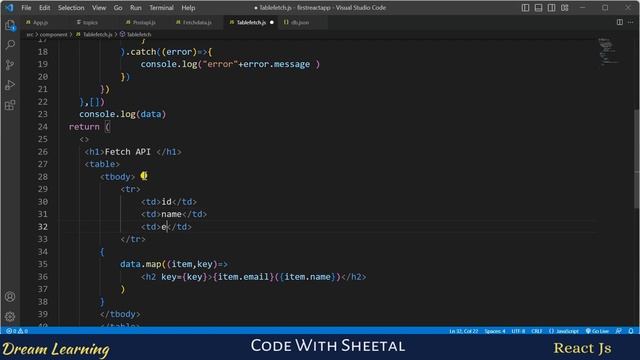Toggle the secondary side bar
This screenshot has height=360, width=640.
(551, 7)
